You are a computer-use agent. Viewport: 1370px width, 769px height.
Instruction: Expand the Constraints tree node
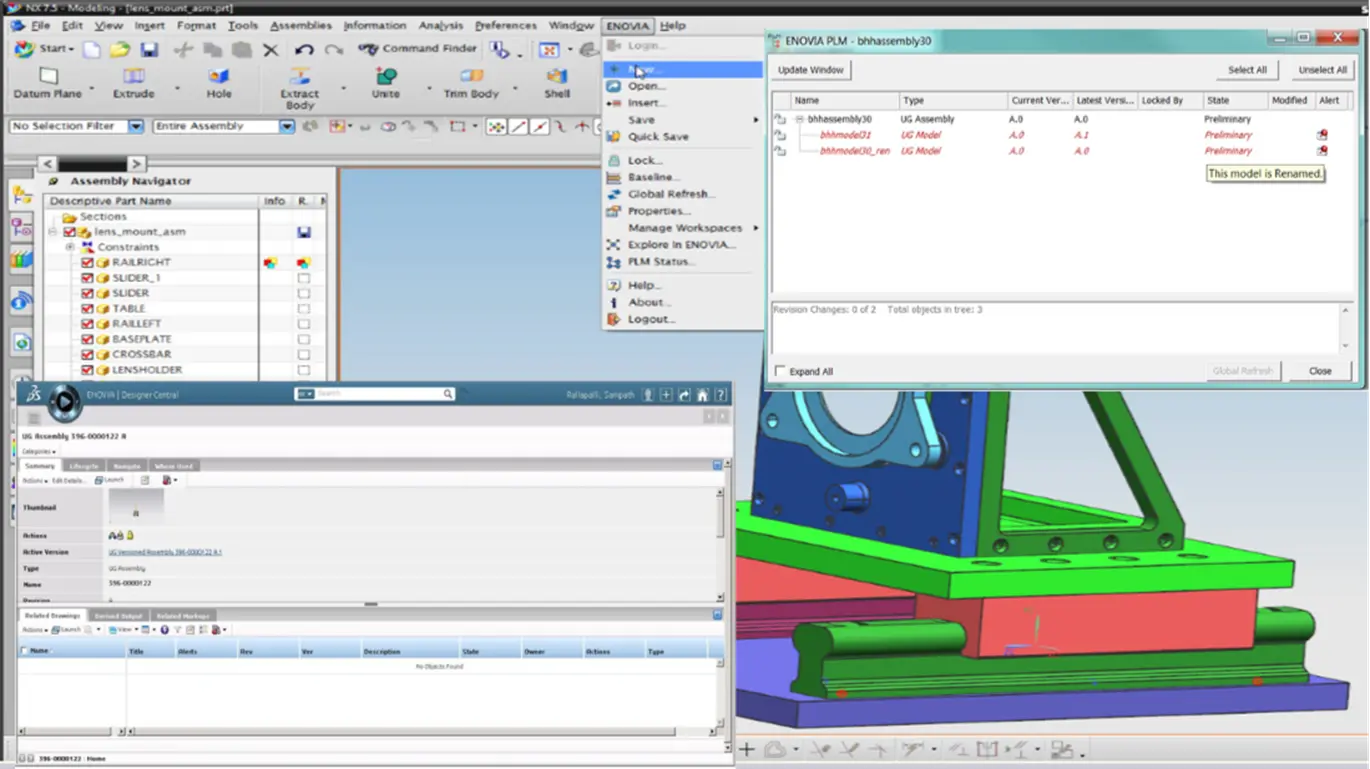tap(69, 247)
